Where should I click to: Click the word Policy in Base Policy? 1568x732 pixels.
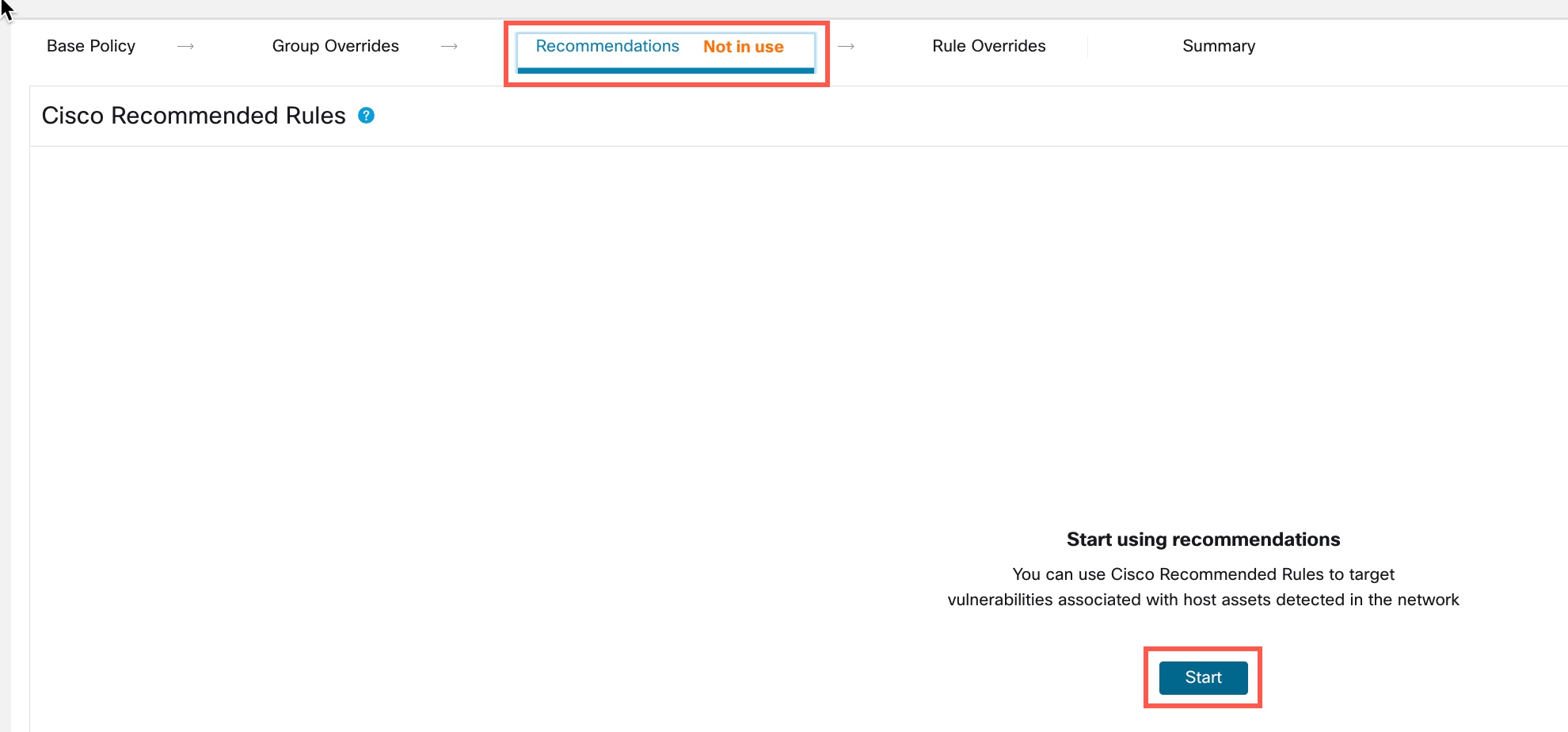pos(112,46)
